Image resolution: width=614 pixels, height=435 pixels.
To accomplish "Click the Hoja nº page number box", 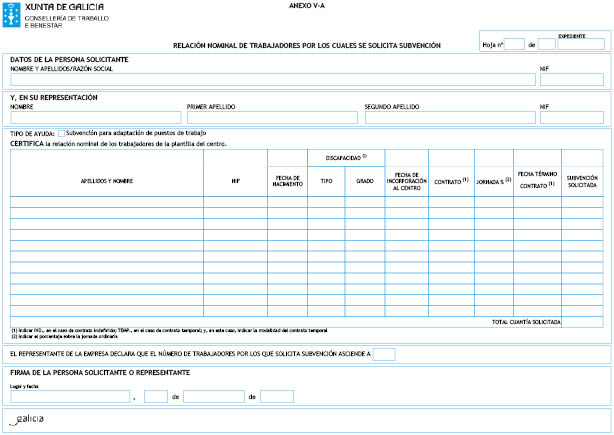I will [514, 44].
